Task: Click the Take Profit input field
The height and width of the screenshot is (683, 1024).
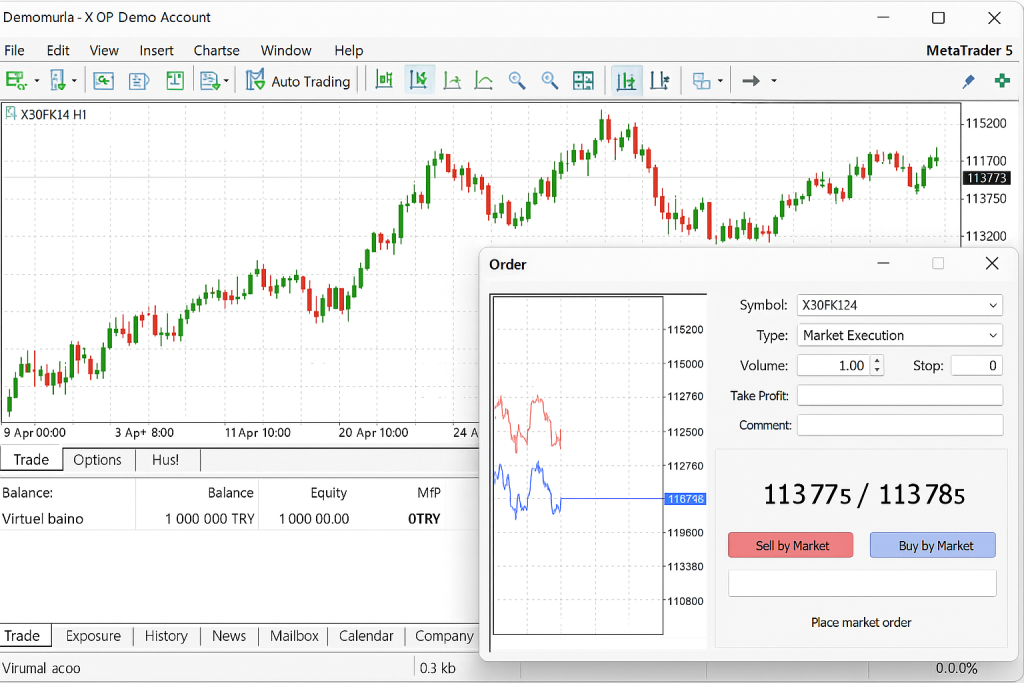Action: pos(899,396)
